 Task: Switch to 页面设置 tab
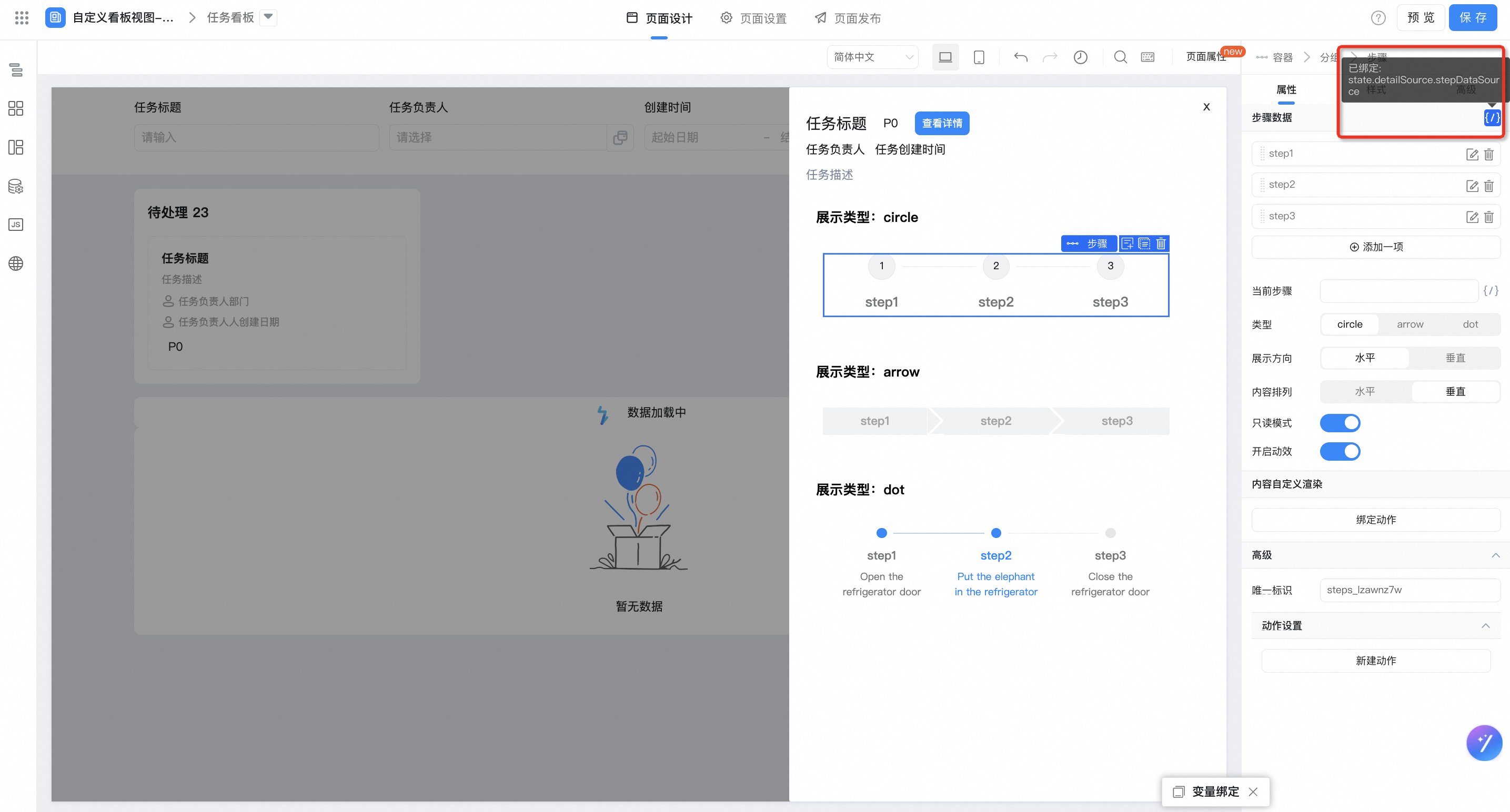click(753, 18)
